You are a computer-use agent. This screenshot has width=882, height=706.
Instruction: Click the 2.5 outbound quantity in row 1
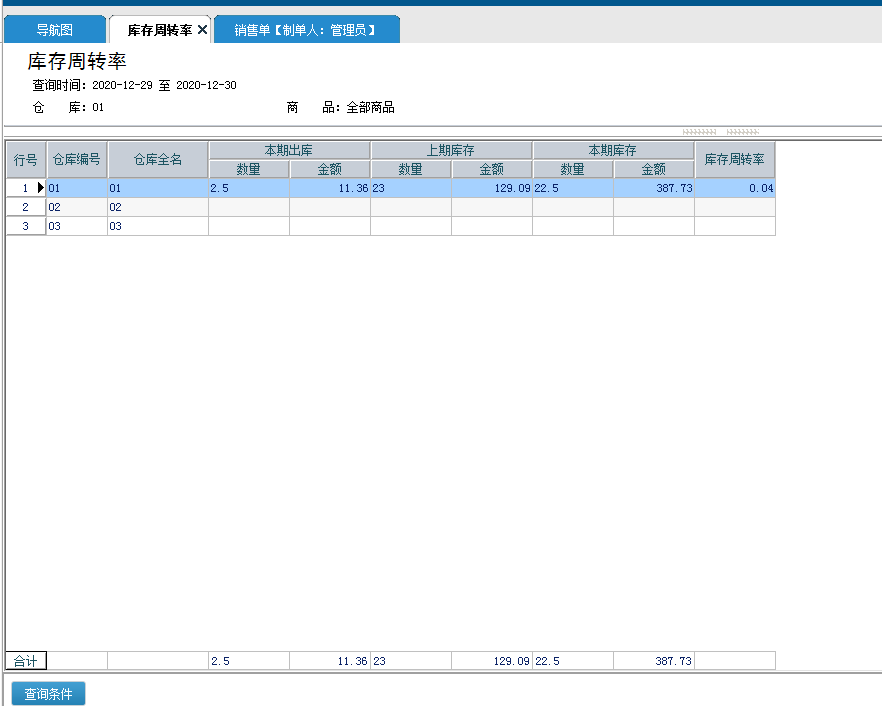tap(249, 188)
